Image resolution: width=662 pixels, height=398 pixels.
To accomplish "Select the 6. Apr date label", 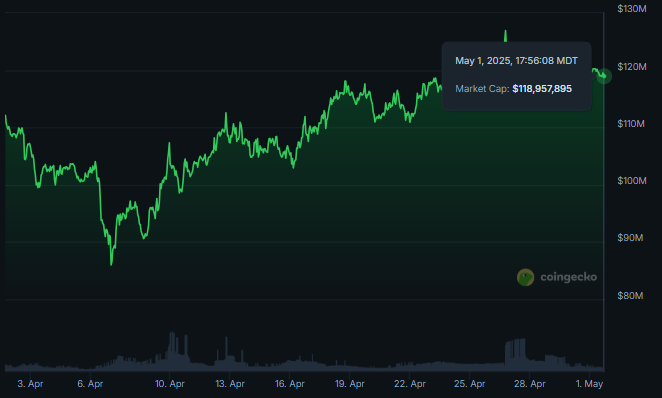I will point(90,384).
